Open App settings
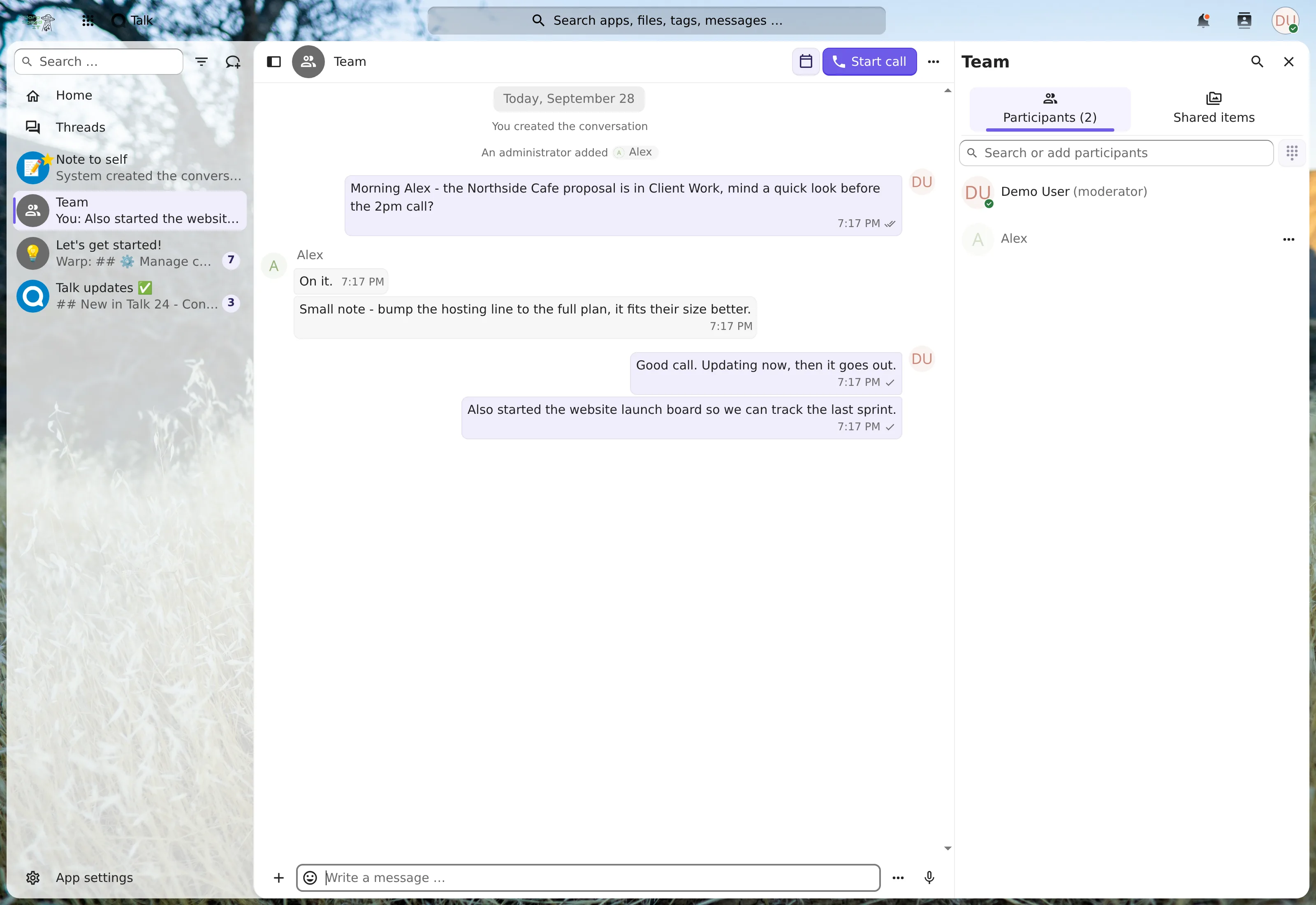 pyautogui.click(x=130, y=878)
